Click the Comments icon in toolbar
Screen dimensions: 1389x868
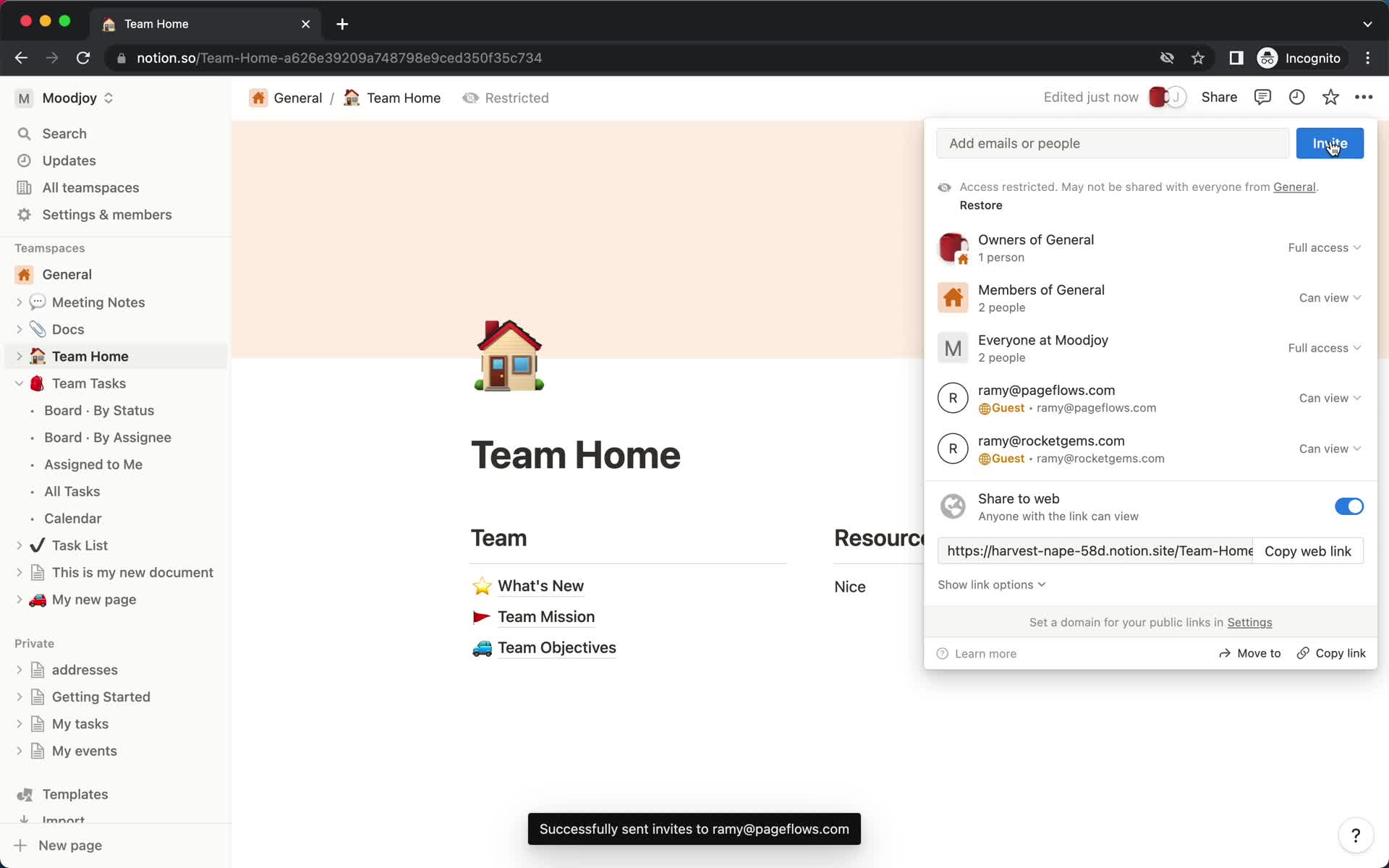[x=1263, y=97]
